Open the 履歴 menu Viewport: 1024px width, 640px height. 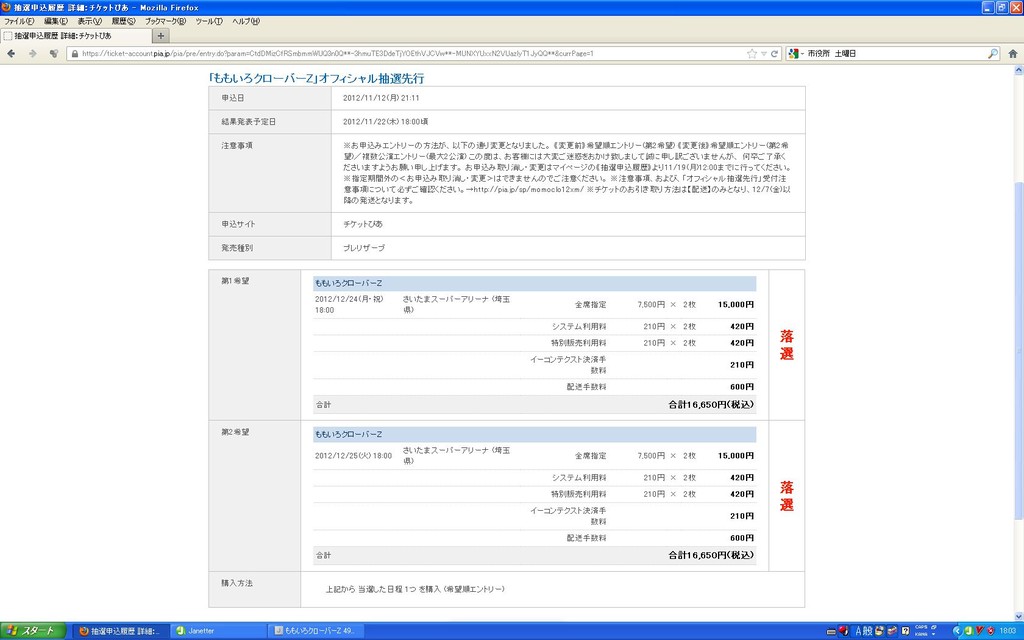click(x=123, y=22)
